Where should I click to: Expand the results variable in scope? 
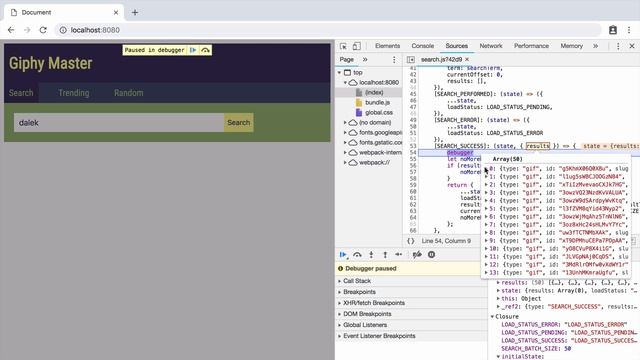498,282
